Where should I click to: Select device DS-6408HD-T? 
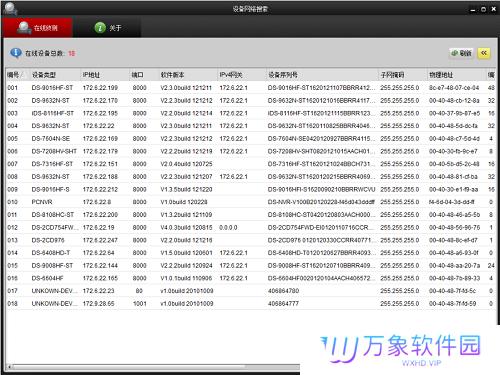51,253
